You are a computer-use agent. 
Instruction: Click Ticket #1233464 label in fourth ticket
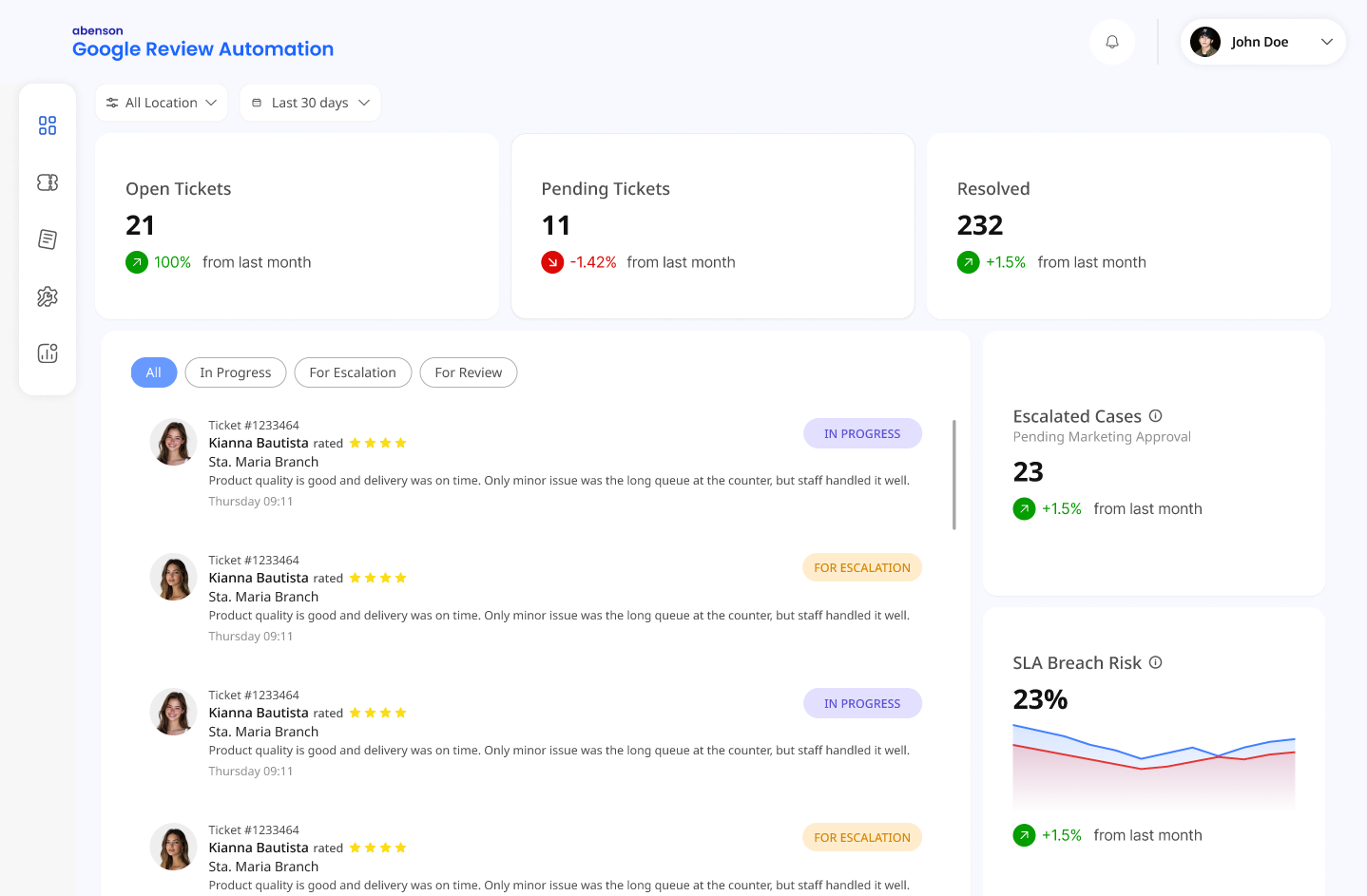(x=254, y=830)
